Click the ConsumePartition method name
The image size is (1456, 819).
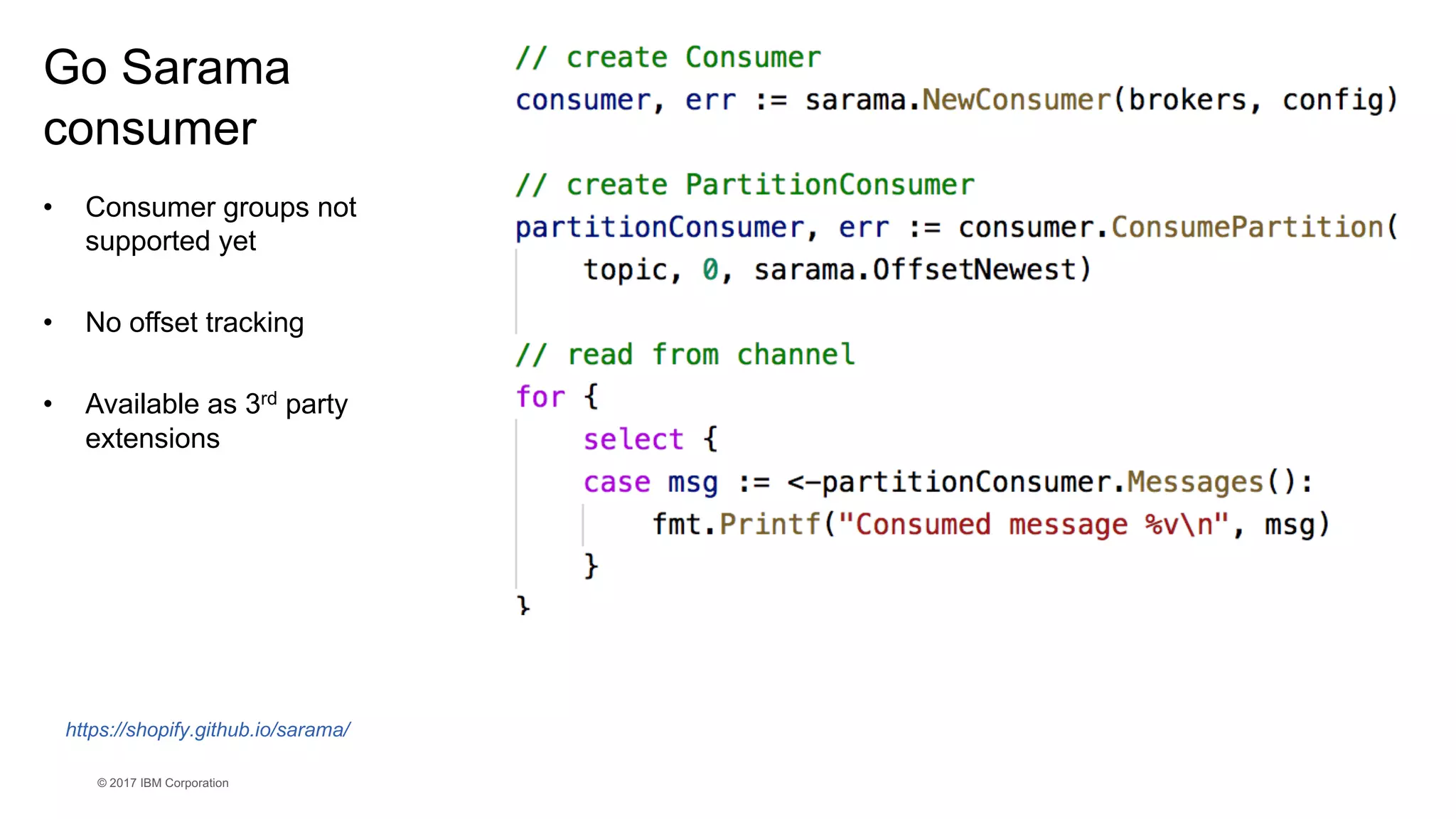click(x=1247, y=227)
